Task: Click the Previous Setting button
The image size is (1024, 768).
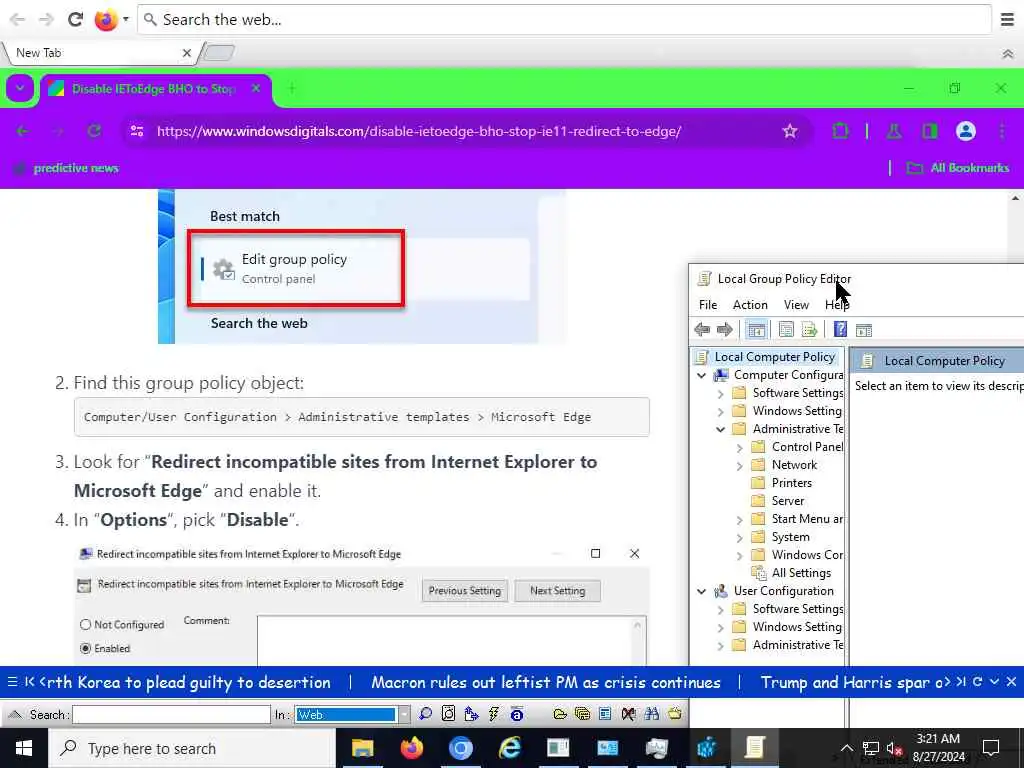Action: click(x=464, y=590)
